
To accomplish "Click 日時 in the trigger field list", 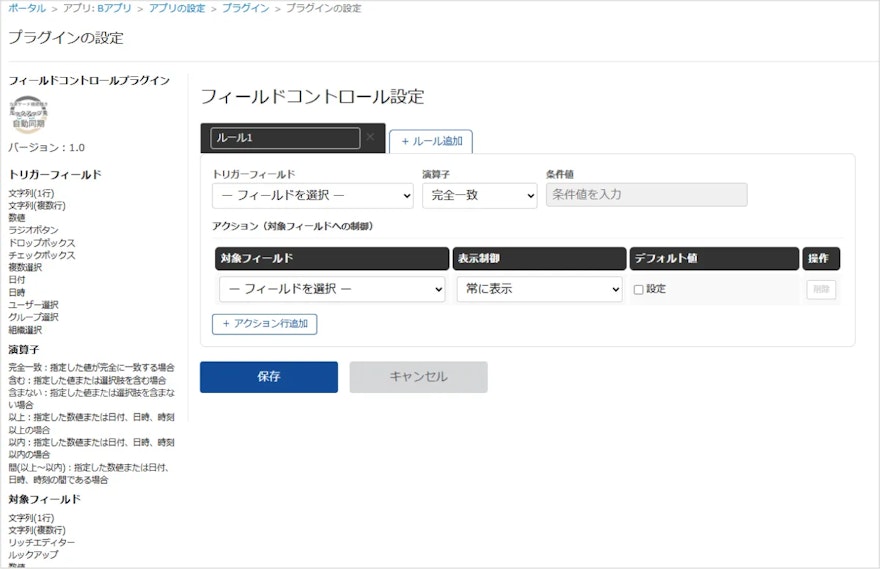I will click(x=17, y=292).
